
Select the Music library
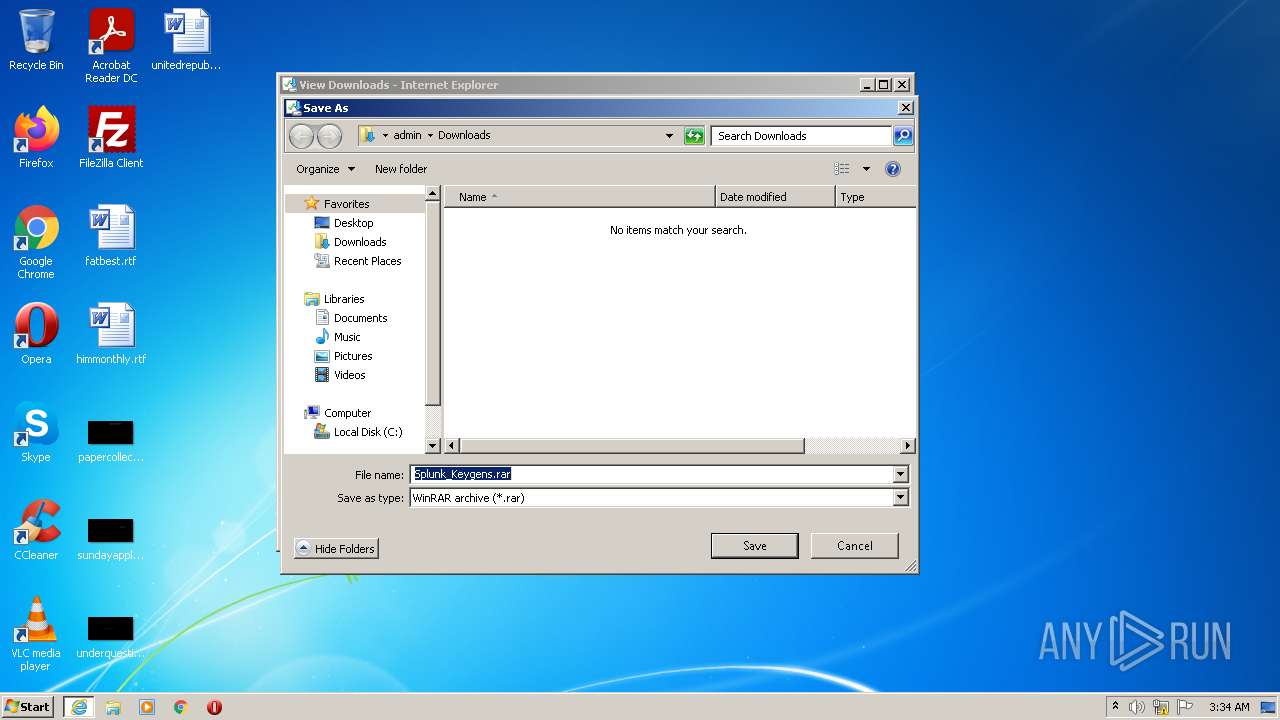(347, 337)
